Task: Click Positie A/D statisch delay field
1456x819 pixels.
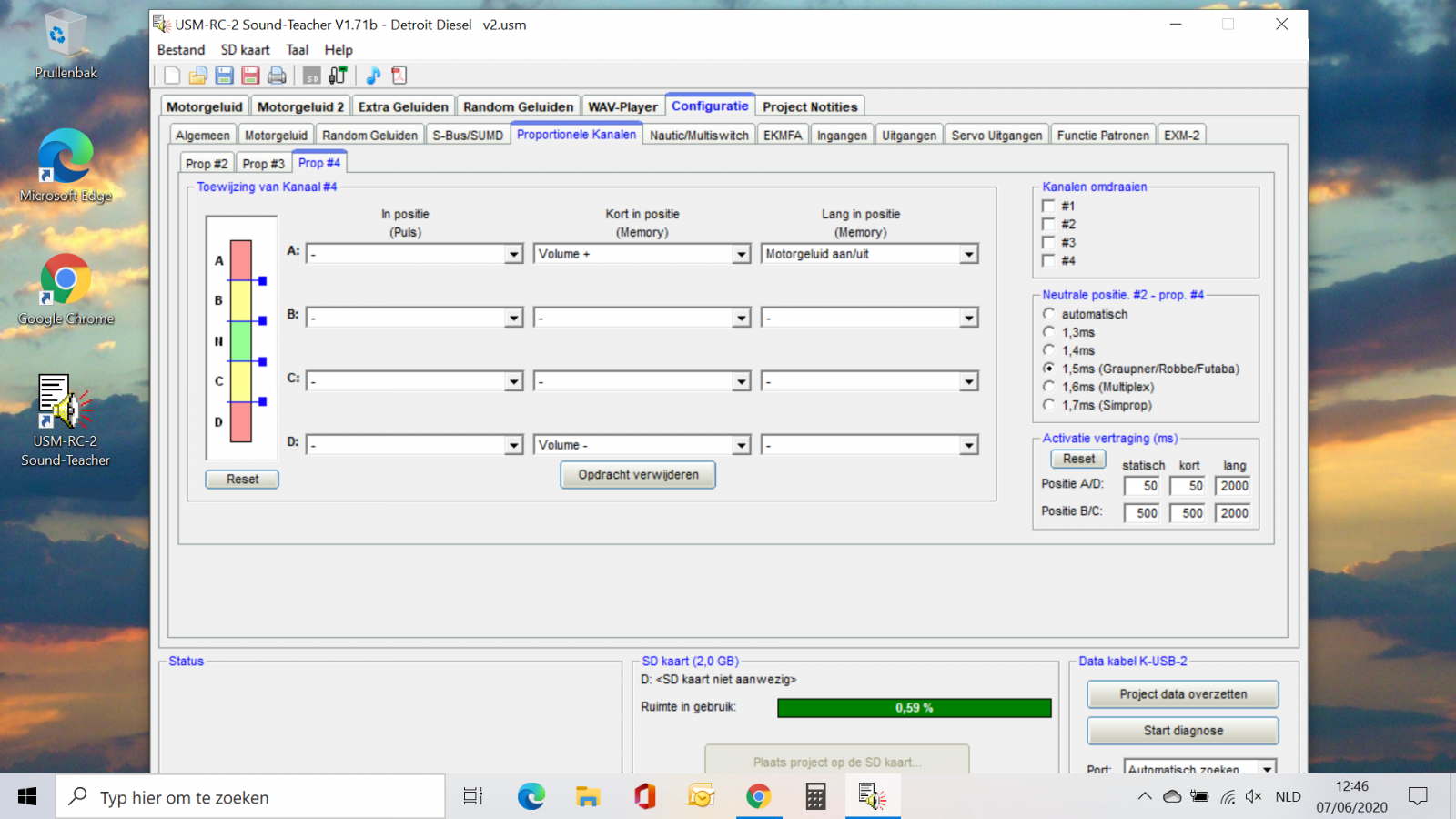Action: [1141, 486]
